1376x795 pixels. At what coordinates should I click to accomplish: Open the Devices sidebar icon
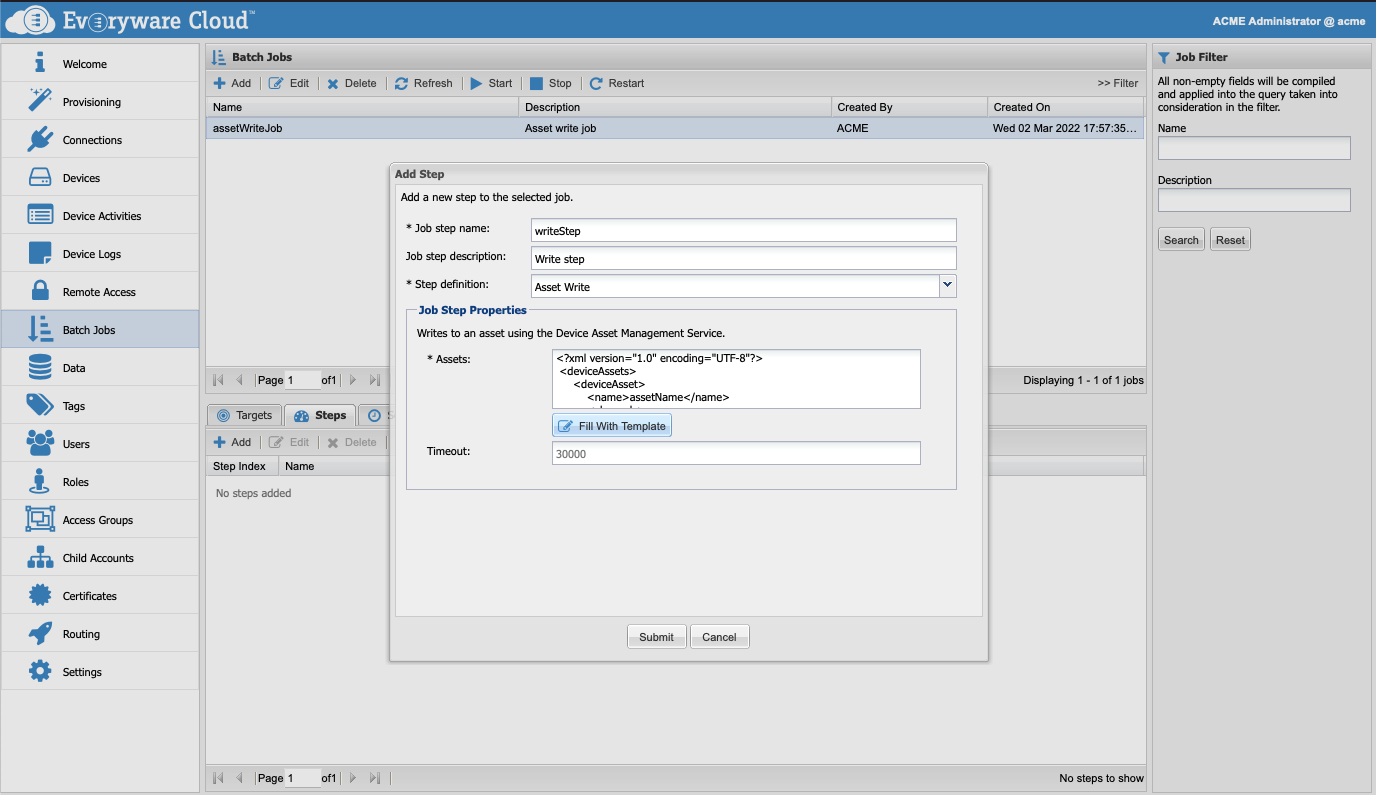(40, 177)
